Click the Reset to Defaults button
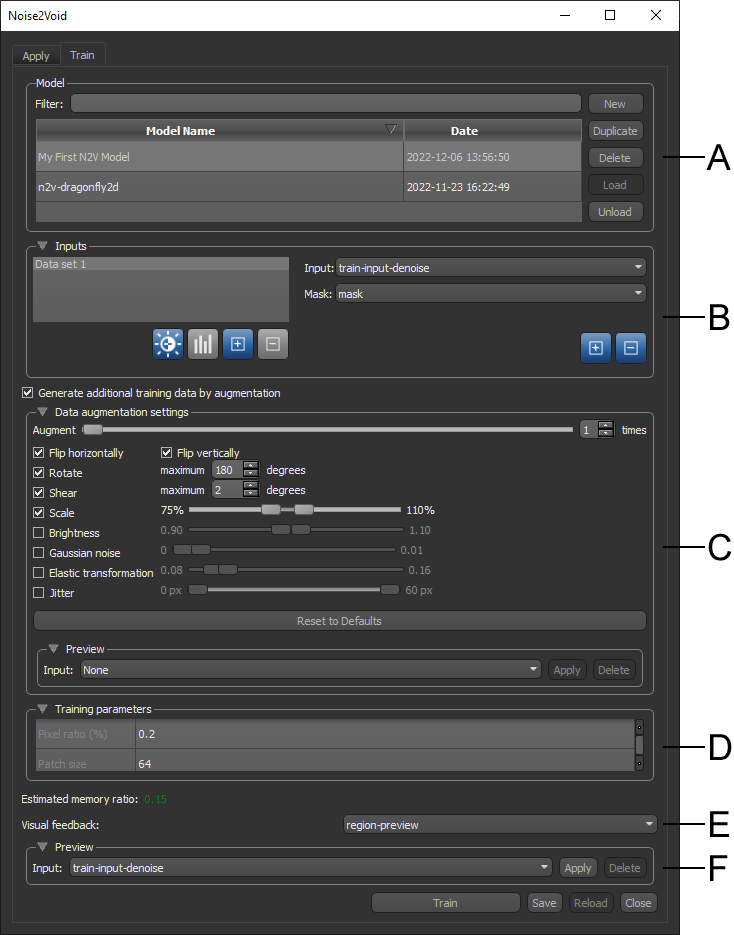The height and width of the screenshot is (935, 734). (x=339, y=621)
